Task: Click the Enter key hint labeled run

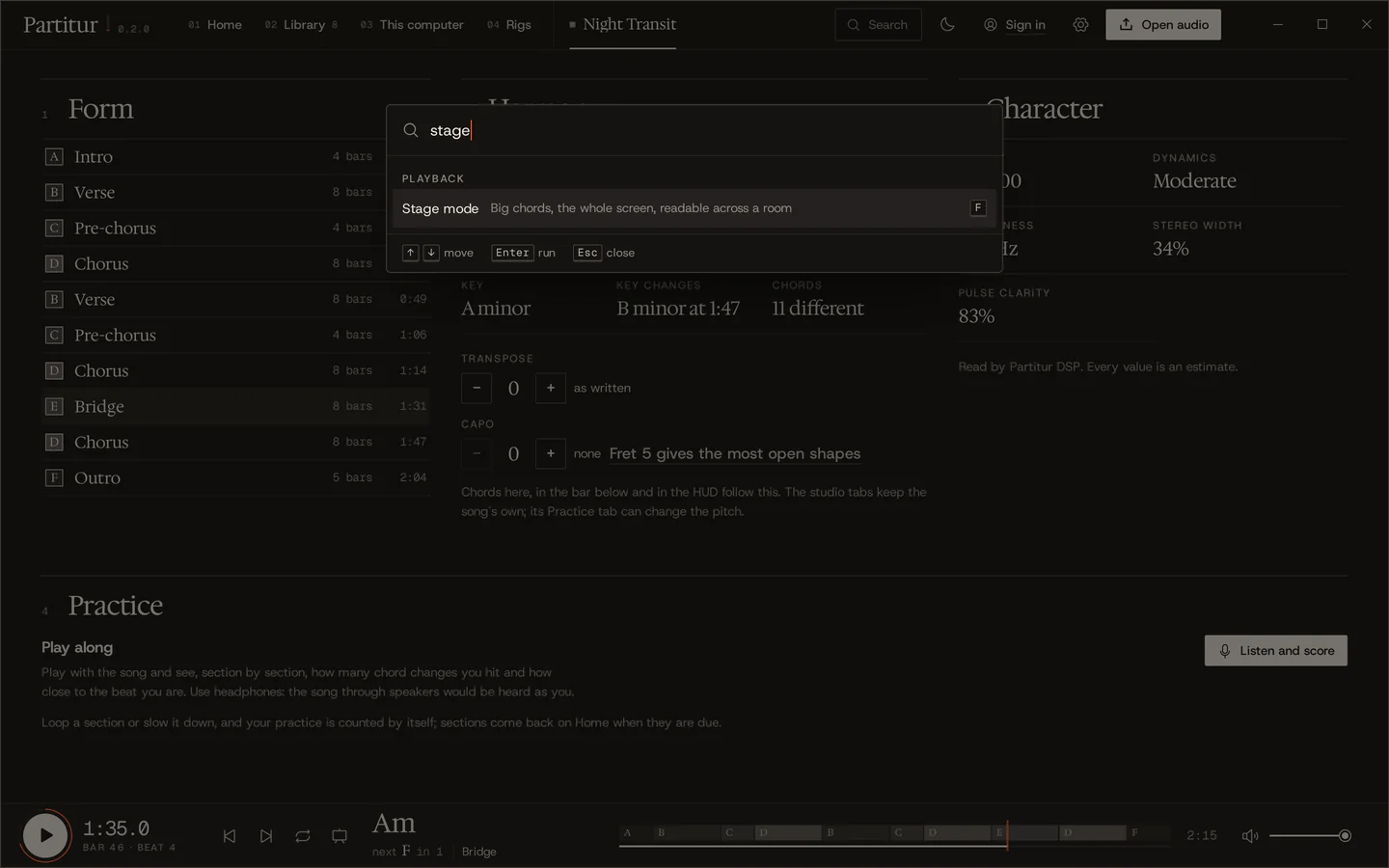Action: (512, 253)
